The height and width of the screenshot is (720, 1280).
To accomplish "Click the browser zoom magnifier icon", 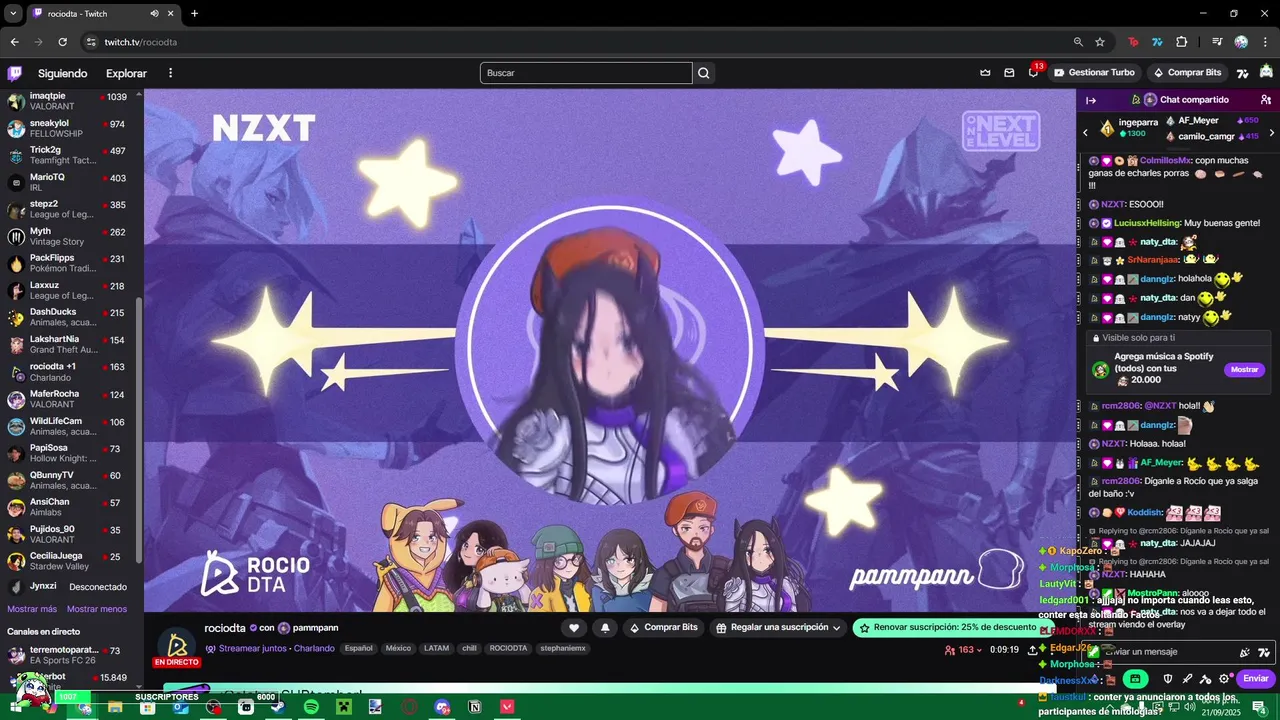I will [x=1078, y=42].
